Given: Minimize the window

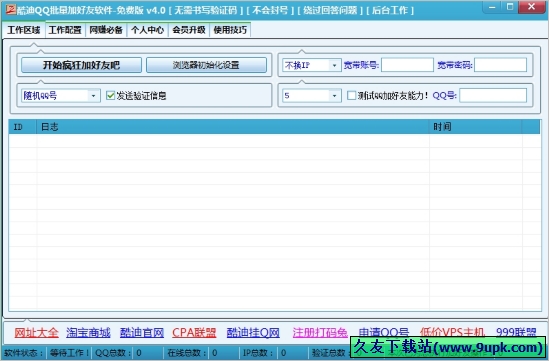Looking at the screenshot, I should tap(492, 7).
